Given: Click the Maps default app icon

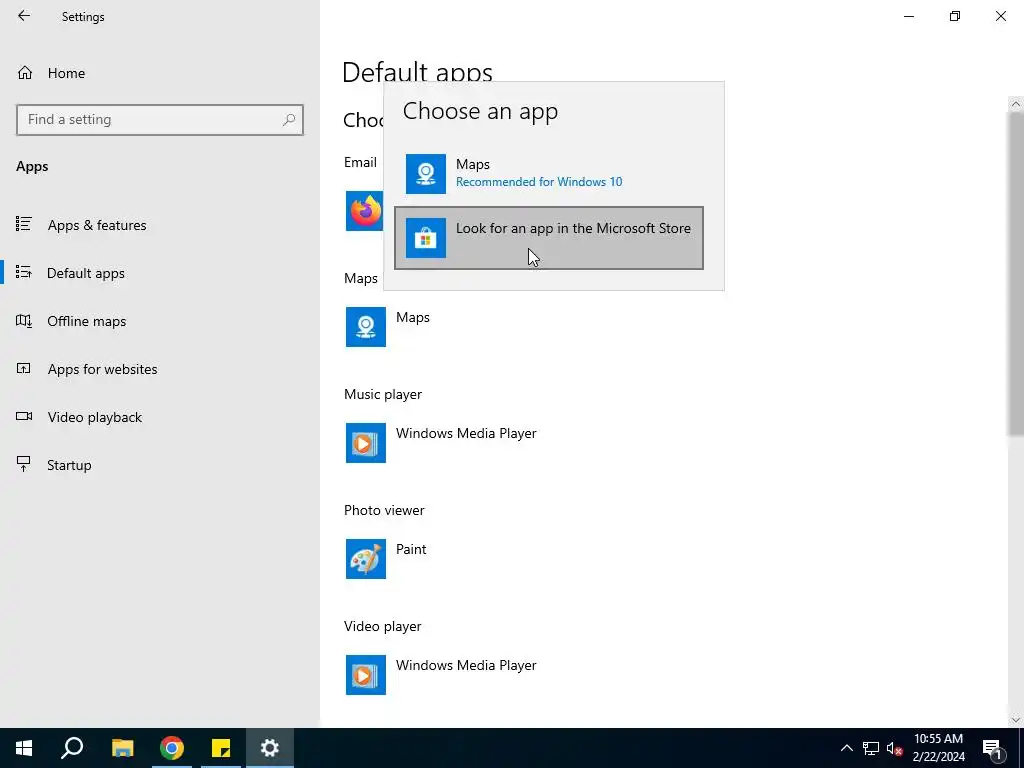Looking at the screenshot, I should (366, 327).
